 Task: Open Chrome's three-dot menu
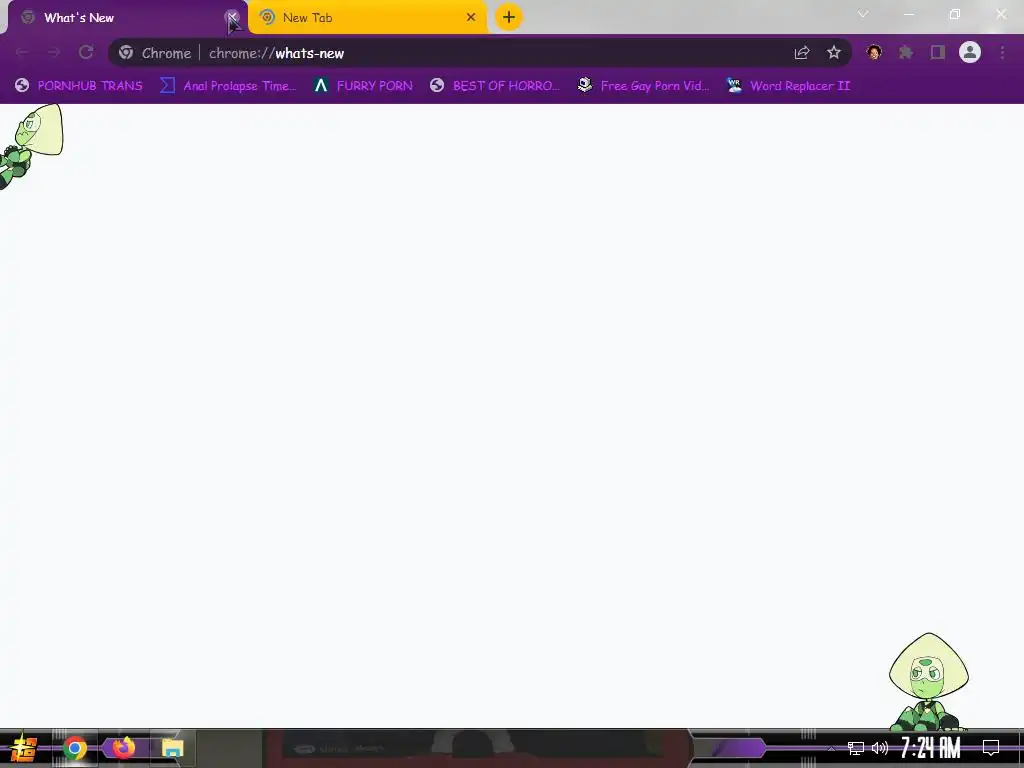coord(1002,52)
